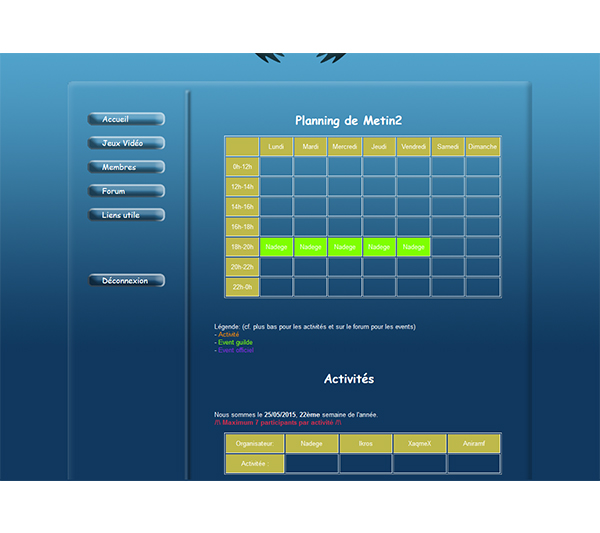
Task: Select the XaqmeX organizer cell
Action: (420, 443)
